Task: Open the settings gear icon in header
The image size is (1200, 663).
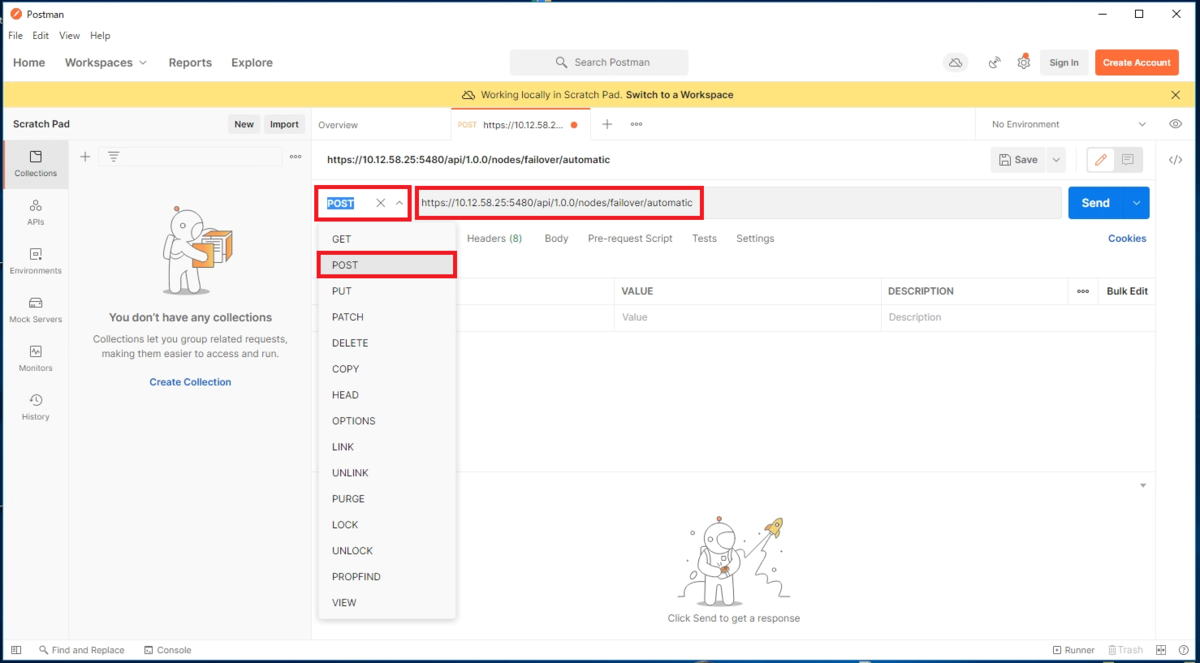Action: point(1023,62)
